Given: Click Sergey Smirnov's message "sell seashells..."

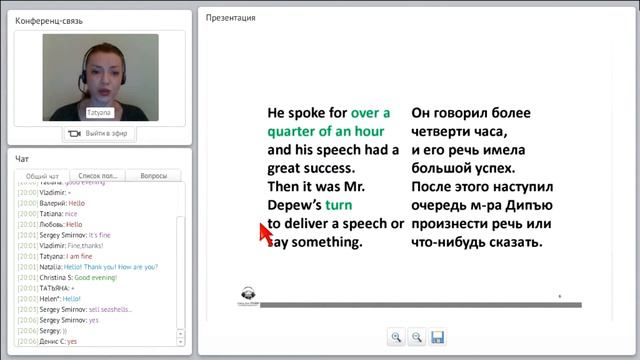Looking at the screenshot, I should [75, 309].
